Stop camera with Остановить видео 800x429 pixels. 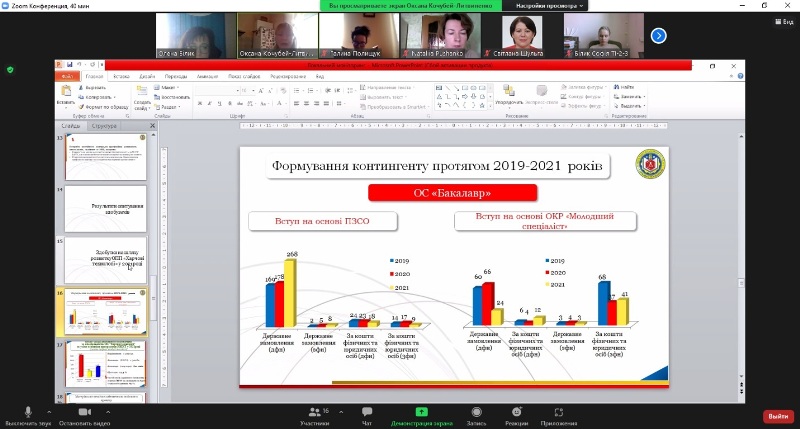pos(84,416)
